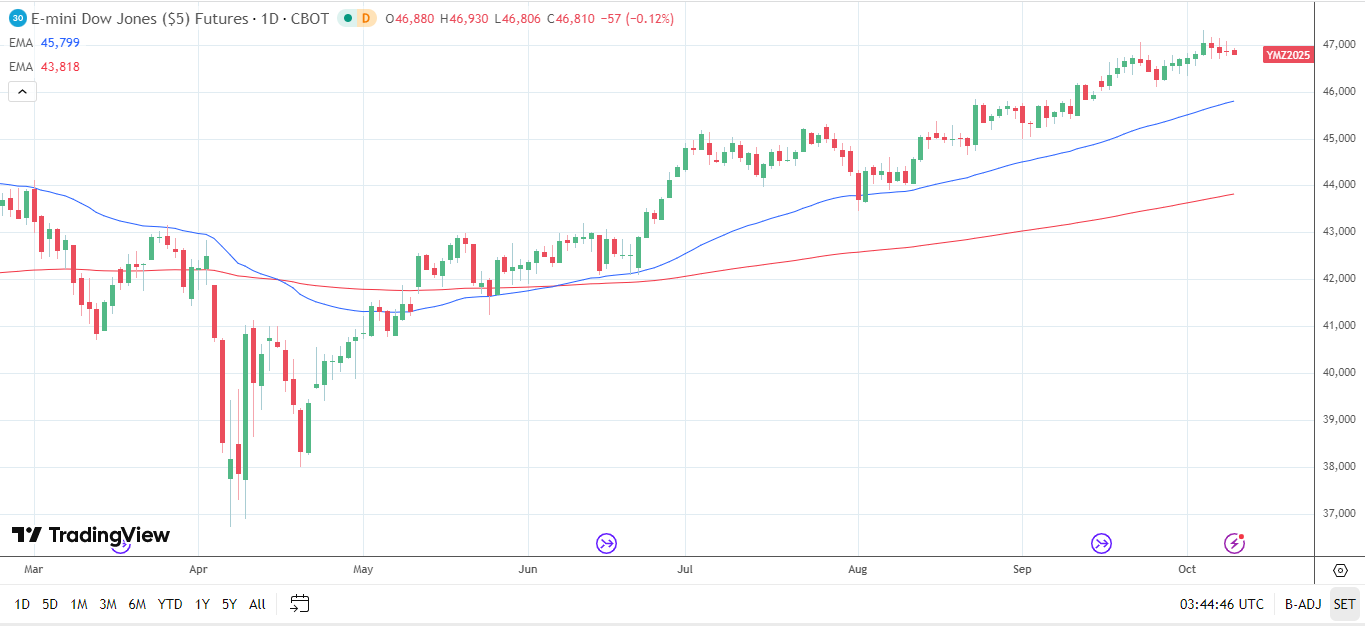Image resolution: width=1365 pixels, height=626 pixels.
Task: Open the chart settings gear icon
Action: click(x=1340, y=570)
